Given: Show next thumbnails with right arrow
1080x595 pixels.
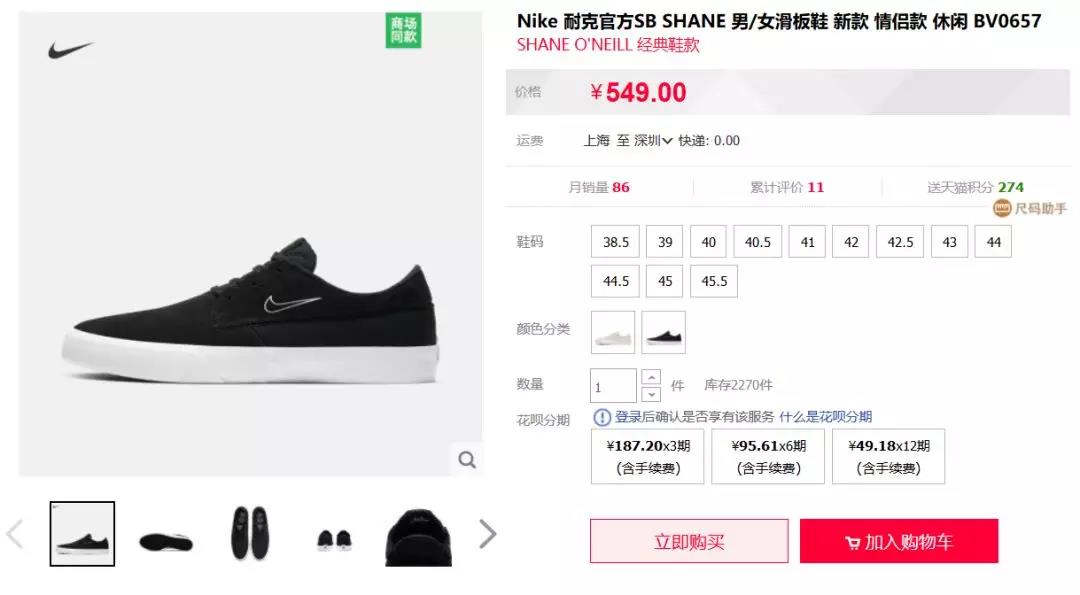Looking at the screenshot, I should tap(487, 534).
